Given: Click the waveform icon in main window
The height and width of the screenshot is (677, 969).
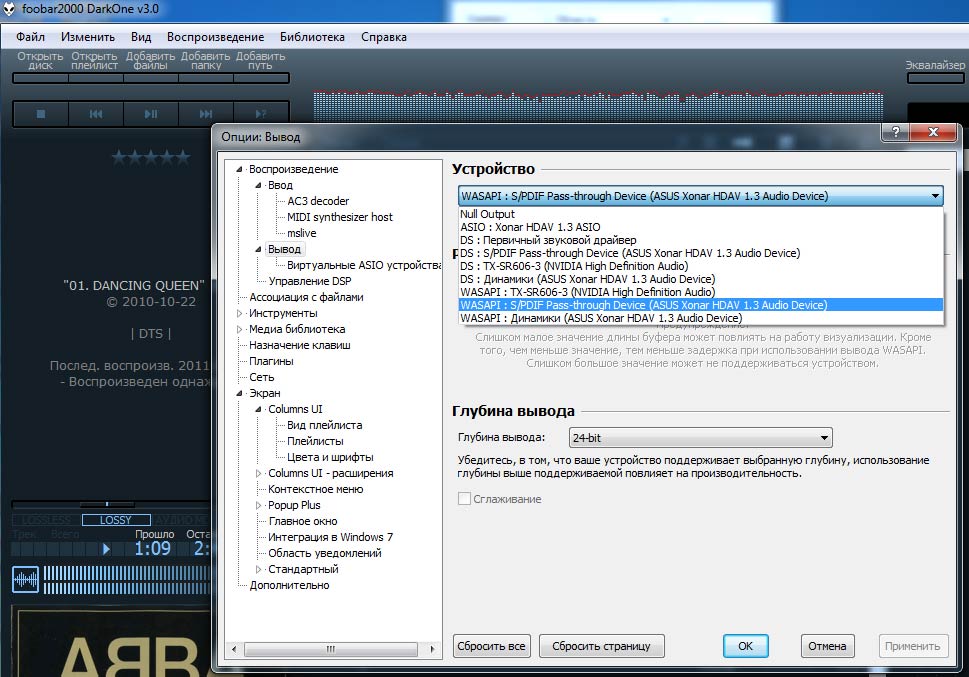Looking at the screenshot, I should point(25,579).
